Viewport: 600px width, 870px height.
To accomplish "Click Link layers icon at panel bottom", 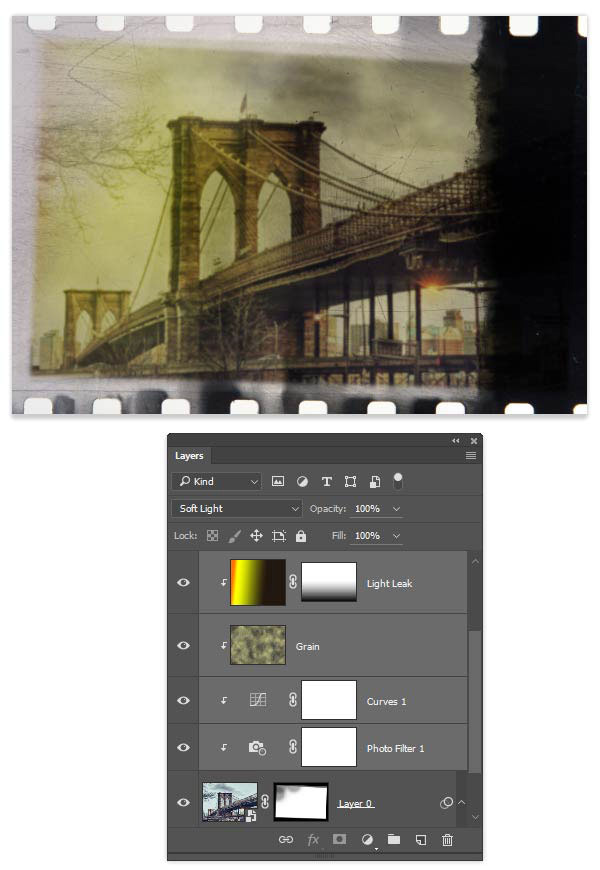I will click(286, 839).
